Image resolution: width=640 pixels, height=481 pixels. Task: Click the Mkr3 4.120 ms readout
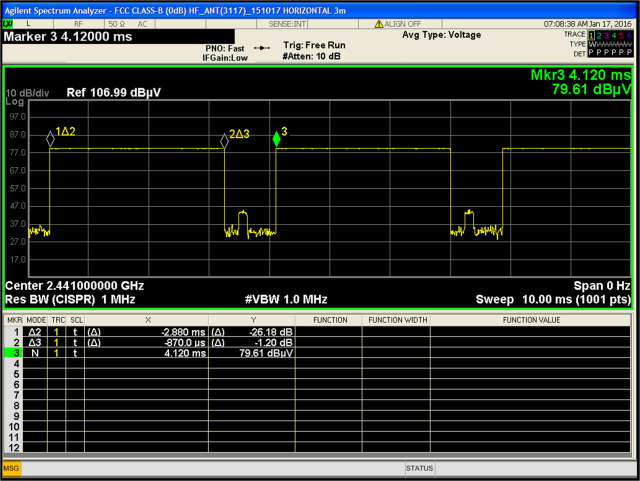[x=580, y=75]
